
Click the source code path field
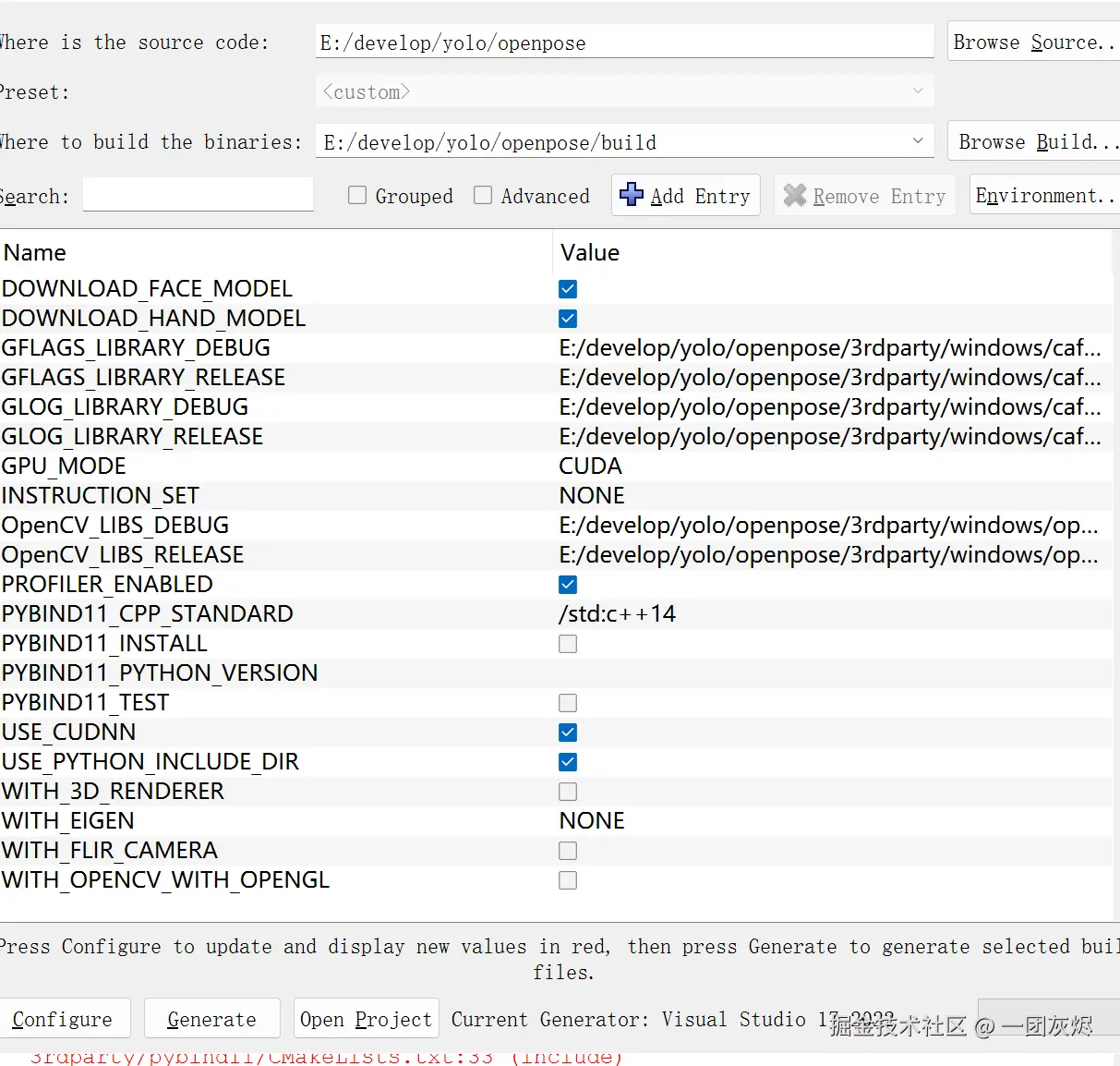coord(624,42)
